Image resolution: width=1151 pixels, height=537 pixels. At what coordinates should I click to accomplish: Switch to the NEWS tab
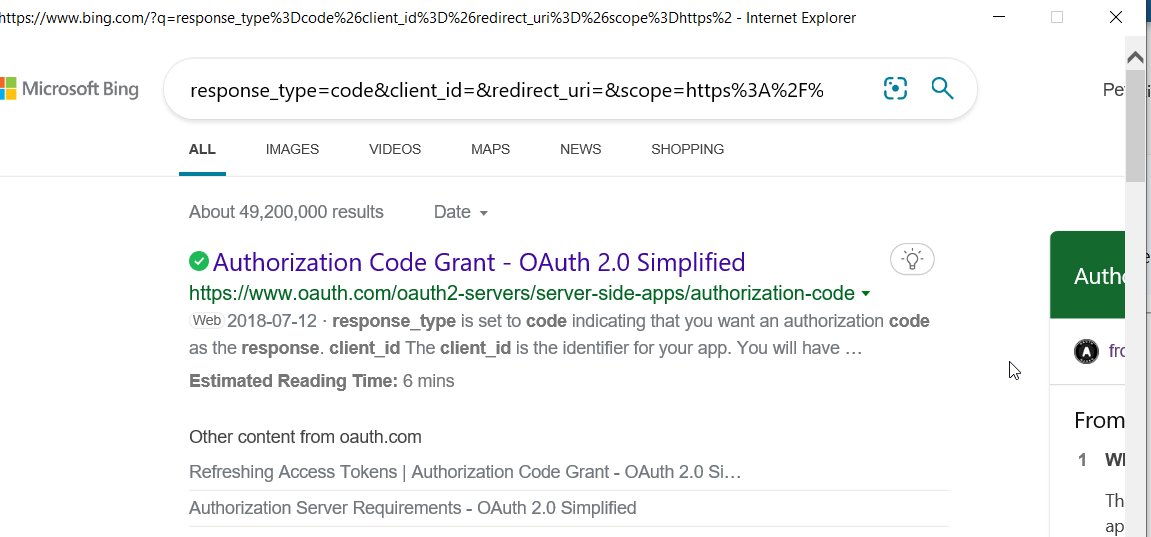click(581, 150)
